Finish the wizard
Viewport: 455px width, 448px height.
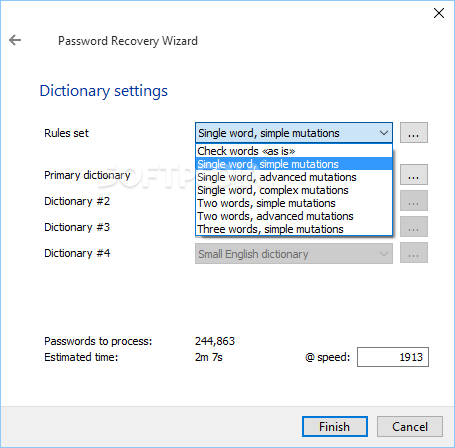coord(335,426)
